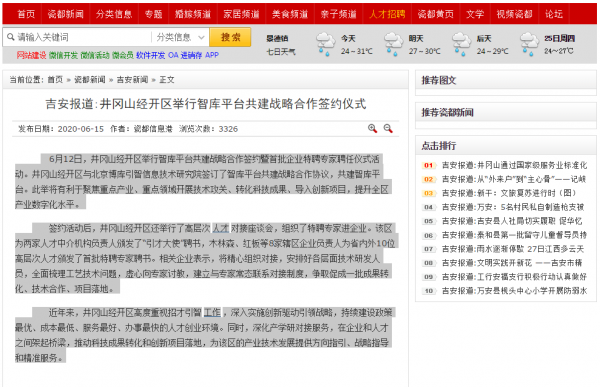Screen dimensions: 600x387
Task: Click tomorrow's rainy weather icon
Action: click(x=393, y=44)
